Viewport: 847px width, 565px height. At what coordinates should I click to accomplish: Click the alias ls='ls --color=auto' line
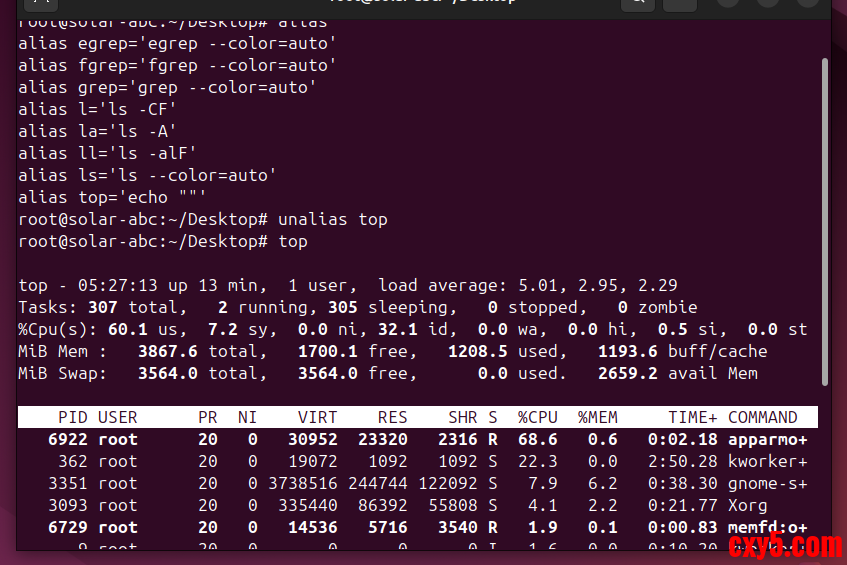click(x=147, y=176)
